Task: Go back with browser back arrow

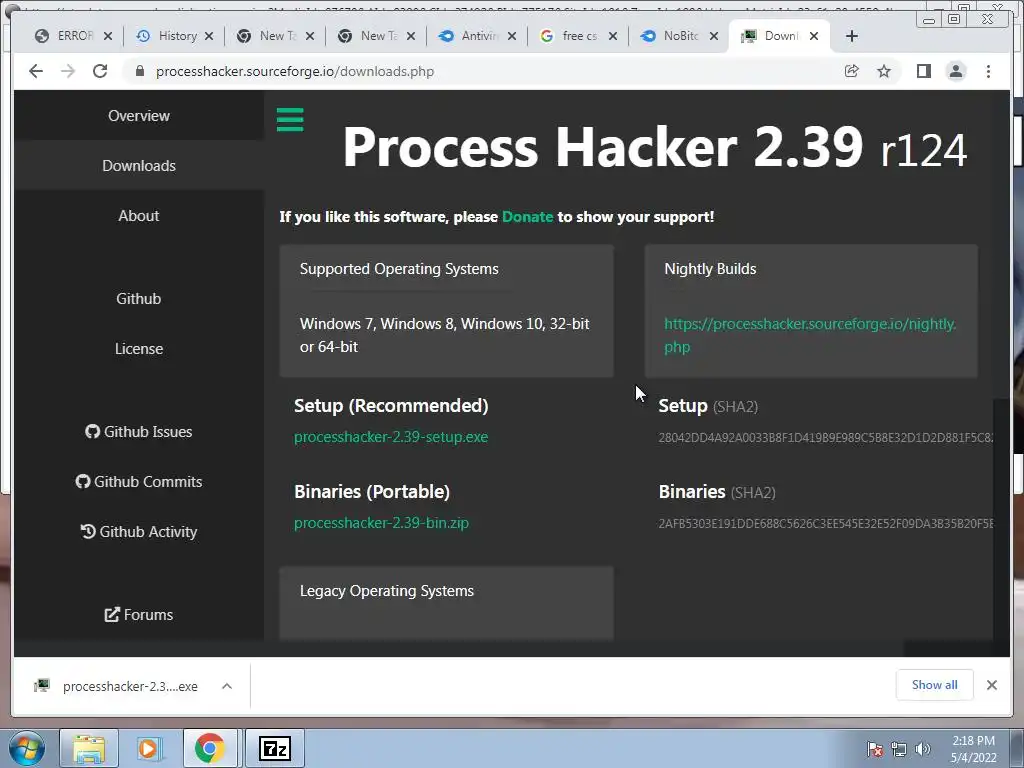Action: [36, 71]
